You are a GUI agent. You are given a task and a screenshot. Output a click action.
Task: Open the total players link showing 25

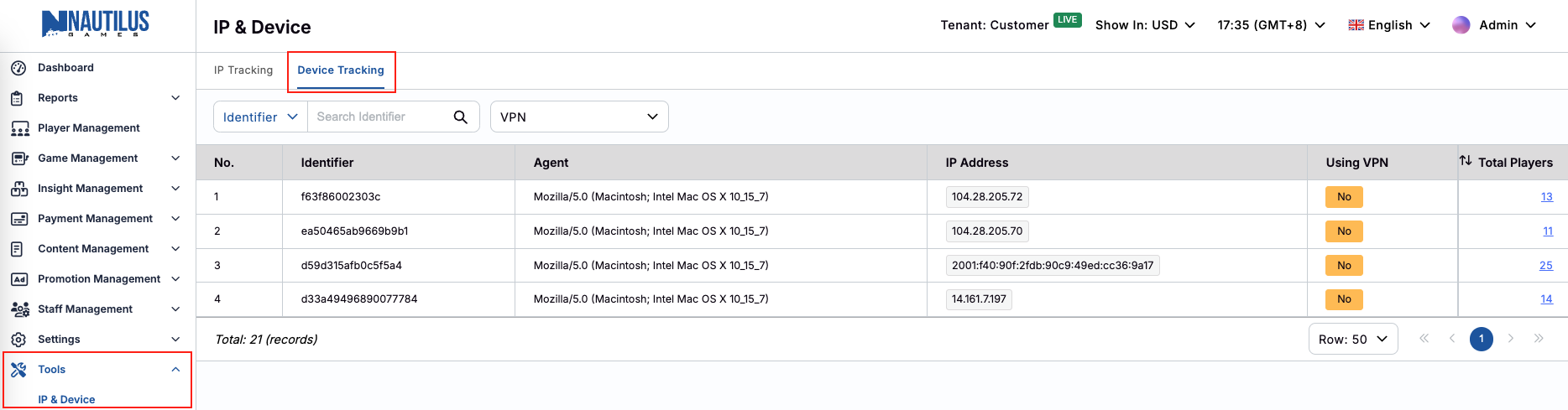click(1545, 266)
